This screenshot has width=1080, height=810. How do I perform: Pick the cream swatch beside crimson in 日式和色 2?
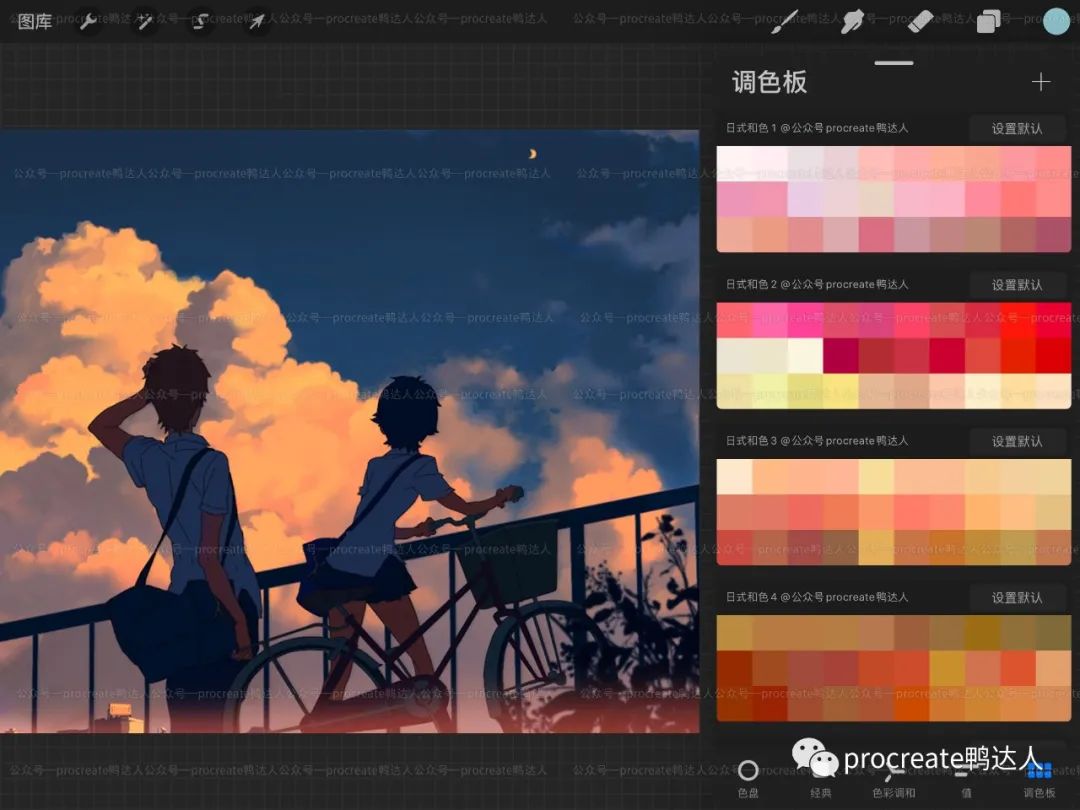(x=805, y=356)
